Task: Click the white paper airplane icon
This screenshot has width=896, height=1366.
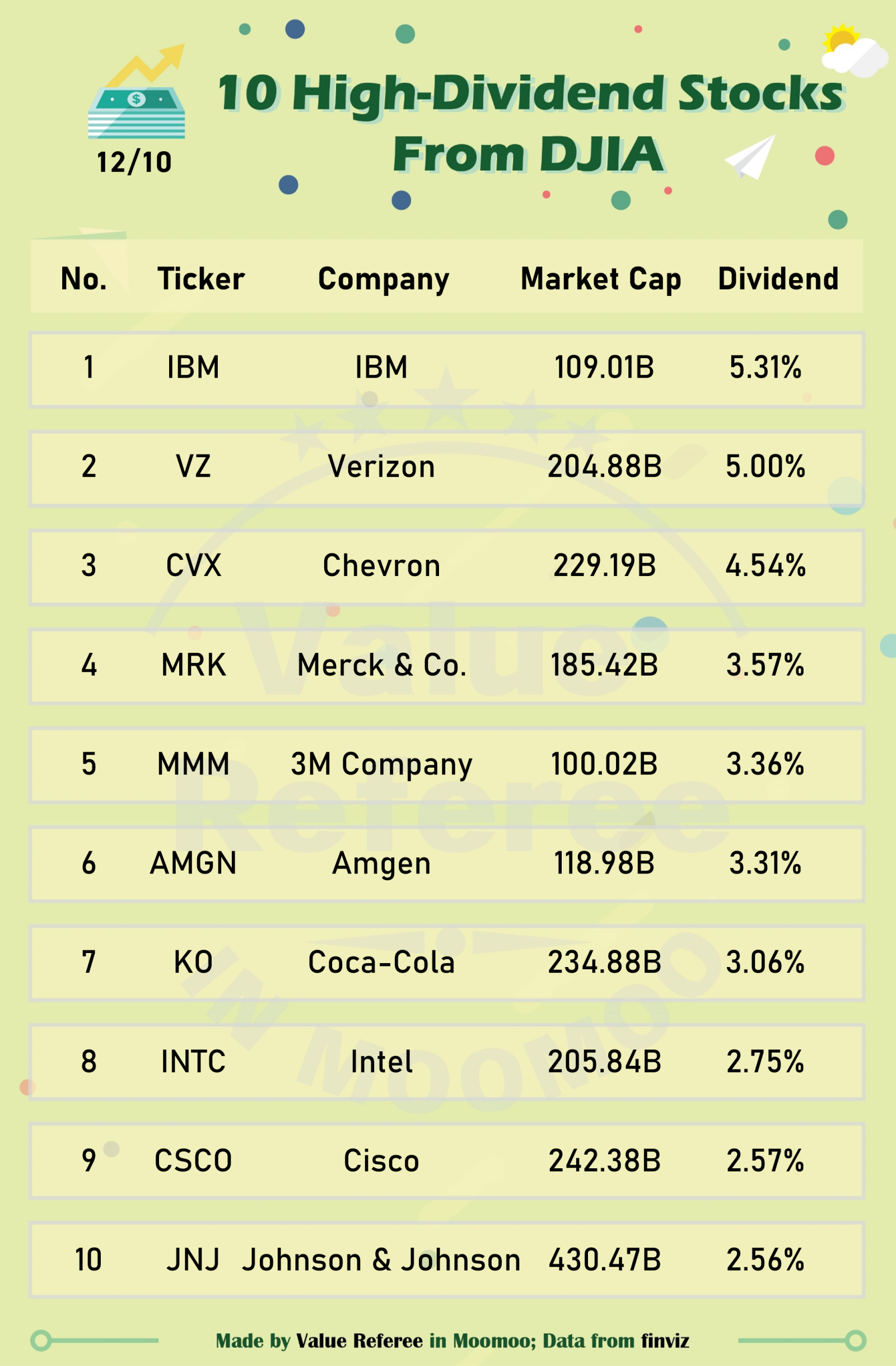Action: 751,157
